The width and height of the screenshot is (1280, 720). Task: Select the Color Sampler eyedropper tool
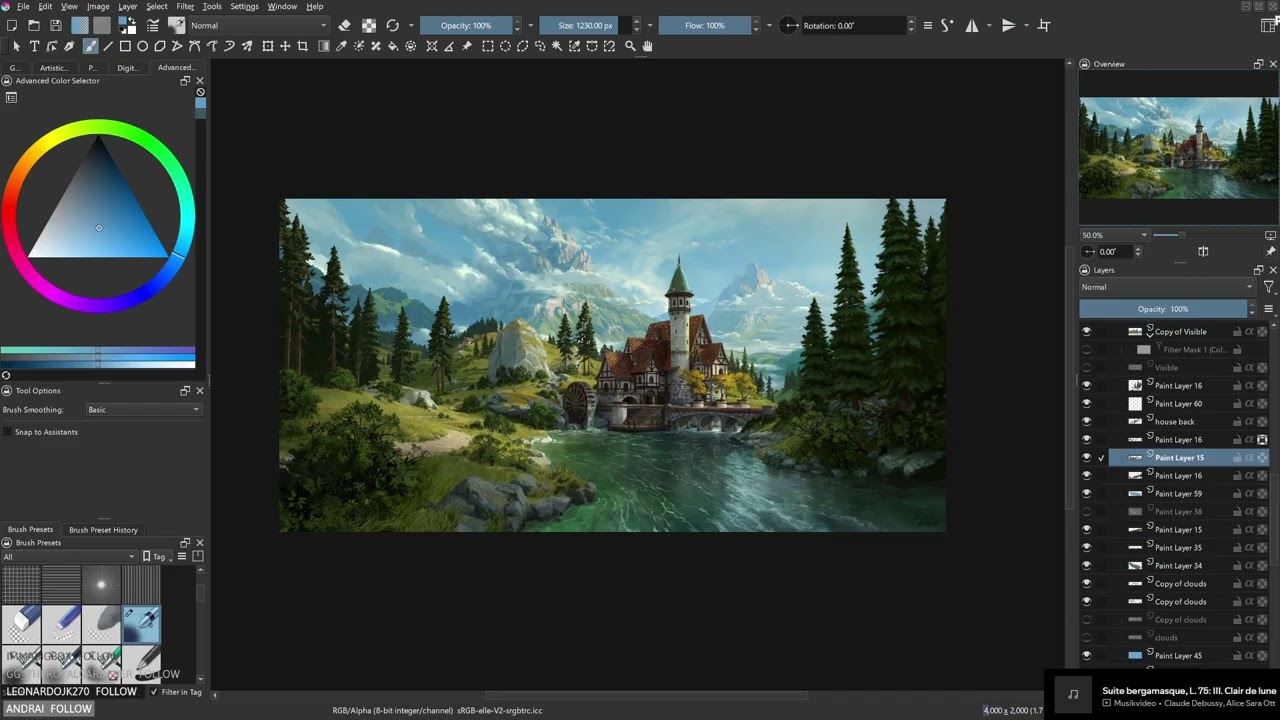(341, 46)
